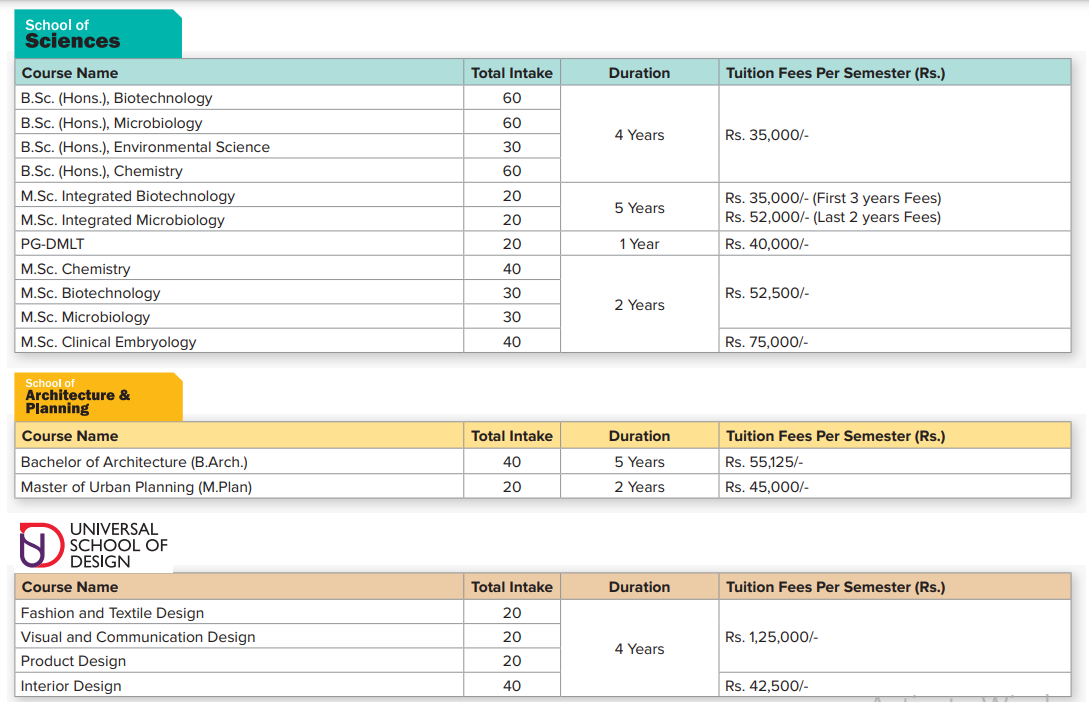The width and height of the screenshot is (1089, 702).
Task: Select the 1 Year duration cell
Action: [x=640, y=244]
